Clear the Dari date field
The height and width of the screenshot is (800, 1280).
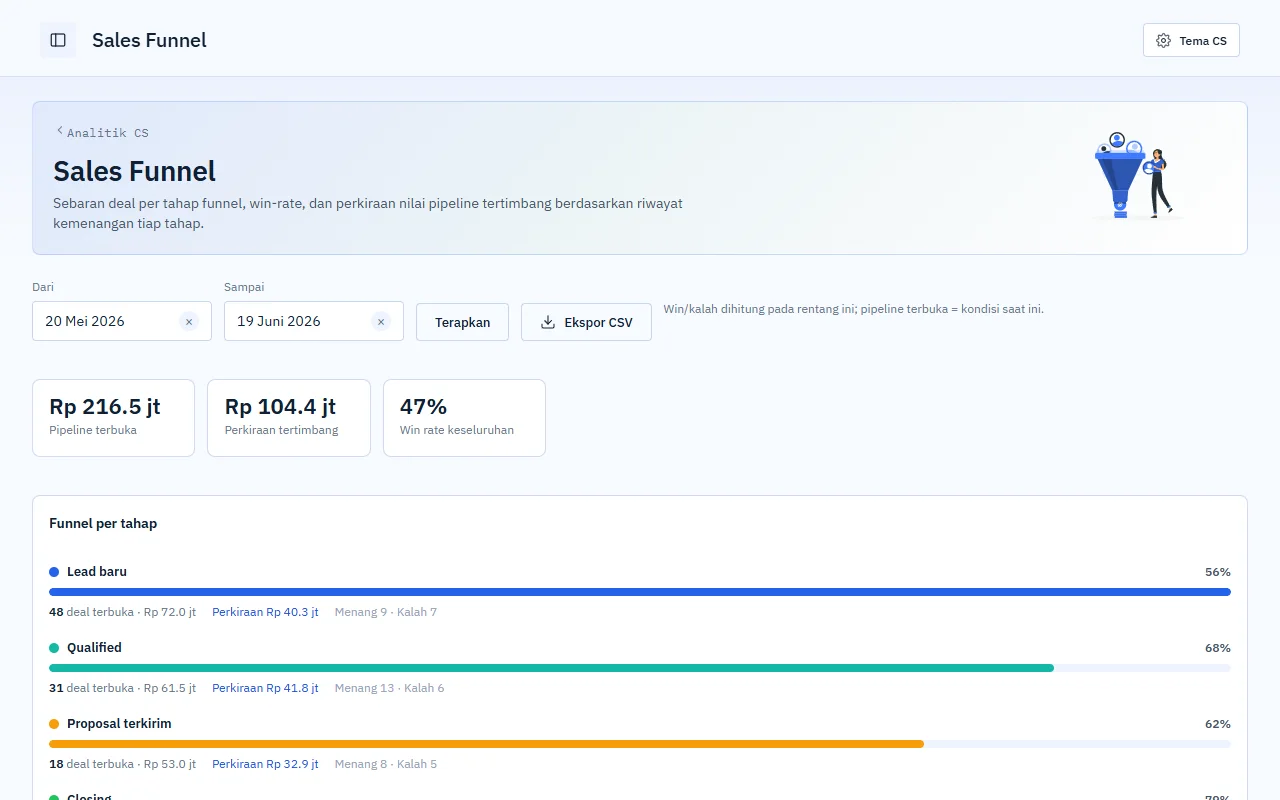(189, 321)
